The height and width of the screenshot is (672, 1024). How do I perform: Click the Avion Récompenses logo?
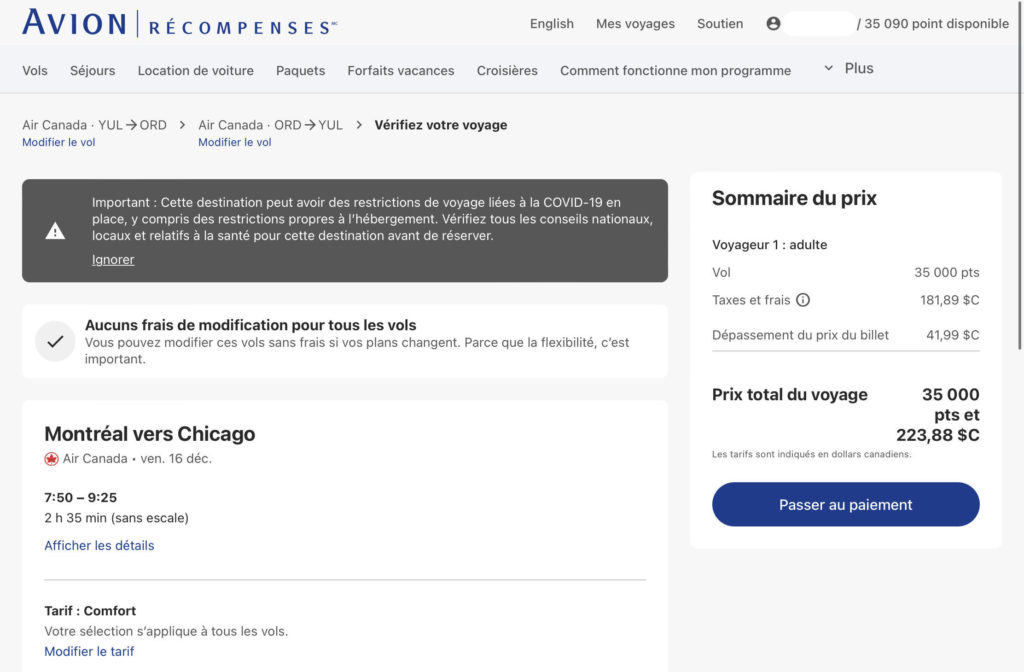[x=179, y=23]
